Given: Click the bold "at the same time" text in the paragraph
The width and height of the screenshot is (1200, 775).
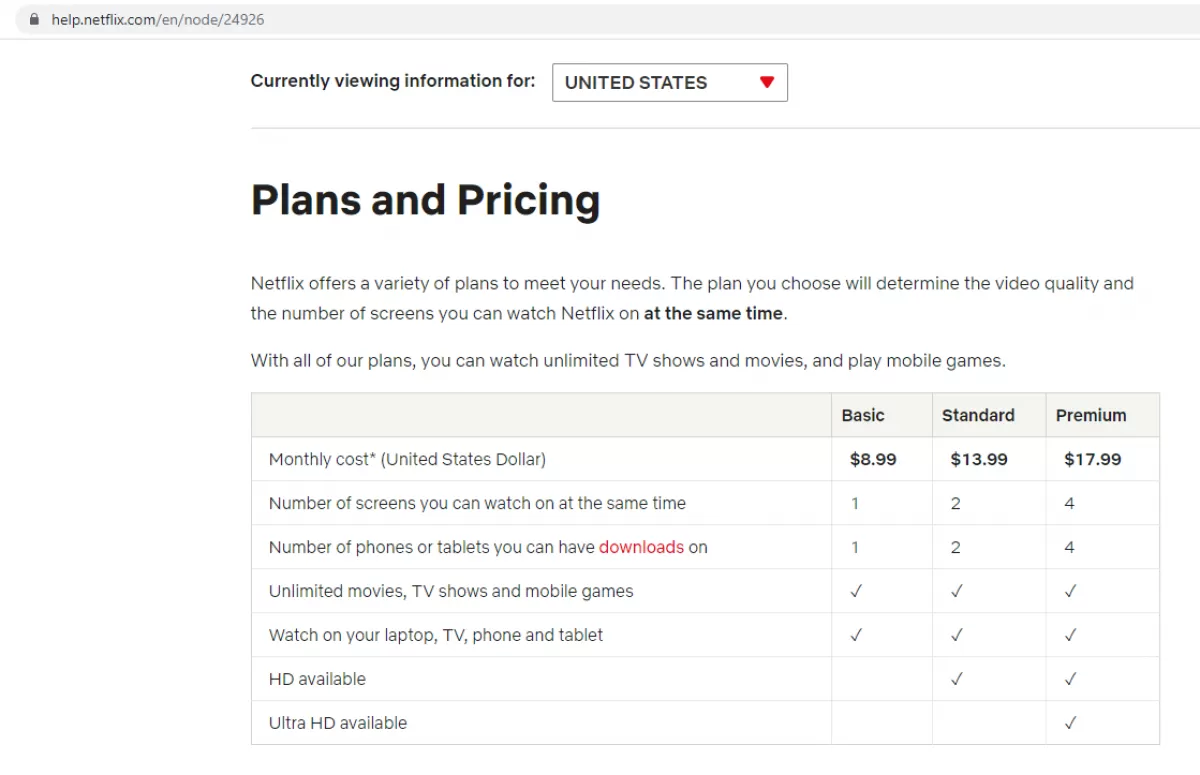Looking at the screenshot, I should point(713,313).
